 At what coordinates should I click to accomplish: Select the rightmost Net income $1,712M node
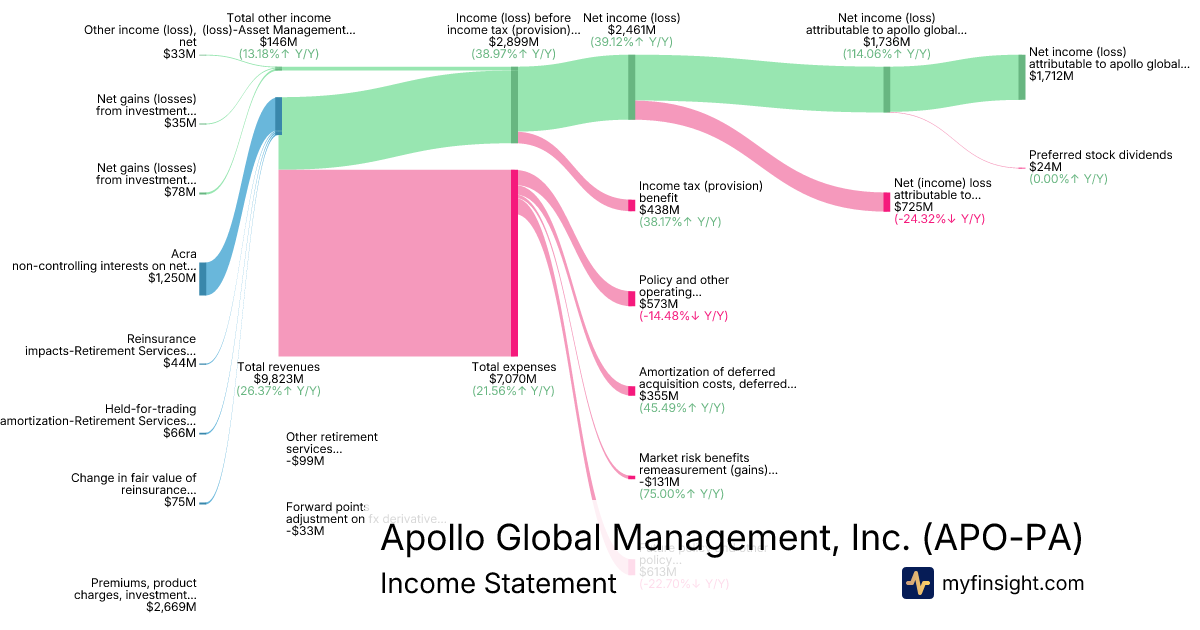(1022, 77)
